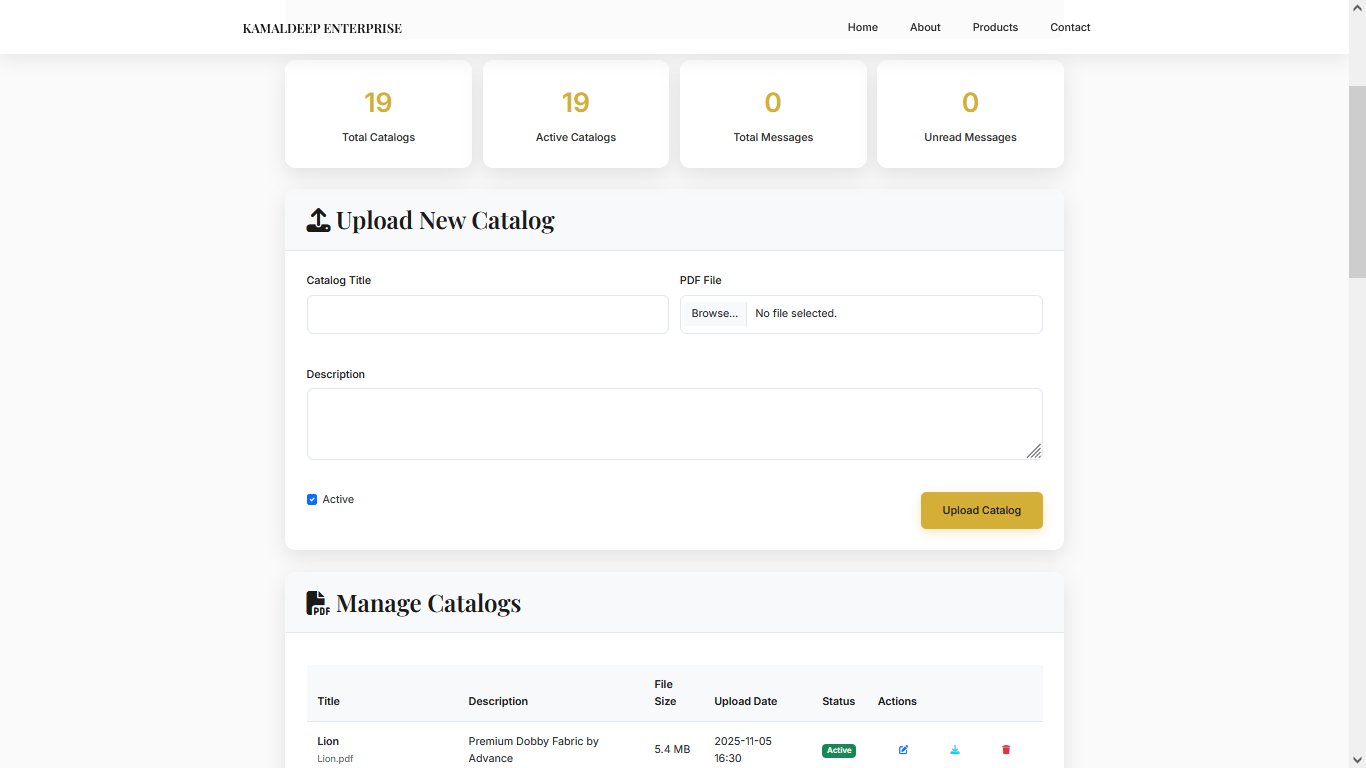Click the Manage Catalogs heading
1366x768 pixels.
click(428, 603)
